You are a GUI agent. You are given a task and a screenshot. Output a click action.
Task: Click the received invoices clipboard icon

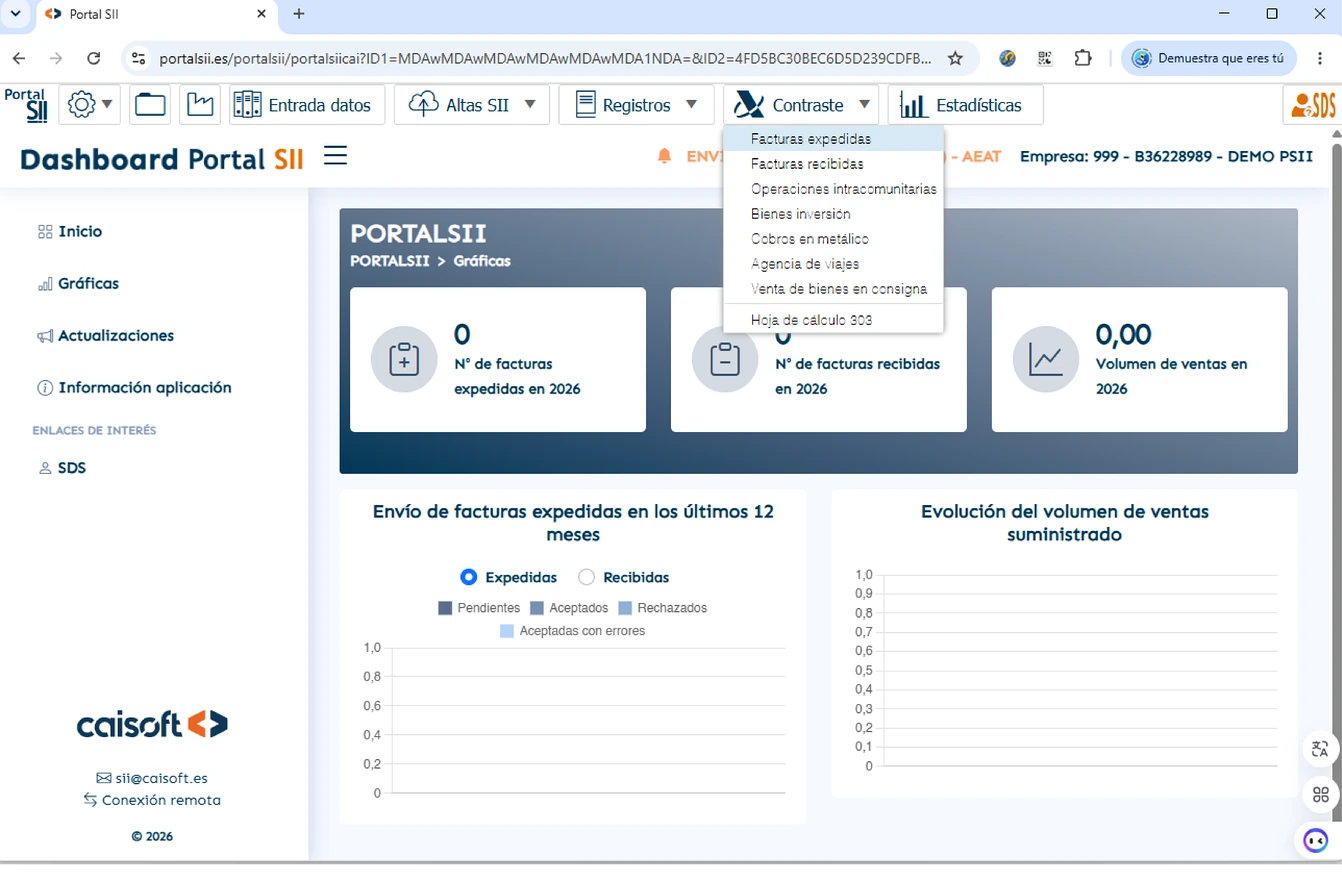(x=725, y=359)
